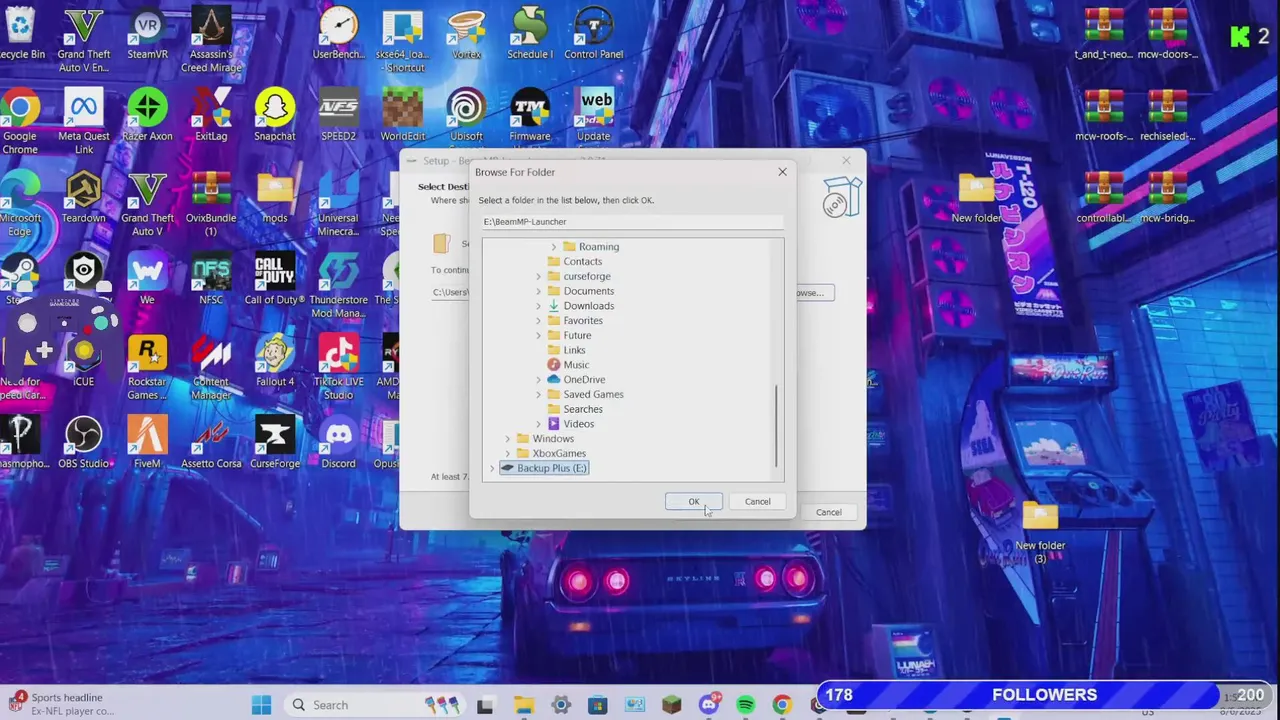The height and width of the screenshot is (720, 1280).
Task: Open the Call of Duty desktop icon
Action: point(275,281)
